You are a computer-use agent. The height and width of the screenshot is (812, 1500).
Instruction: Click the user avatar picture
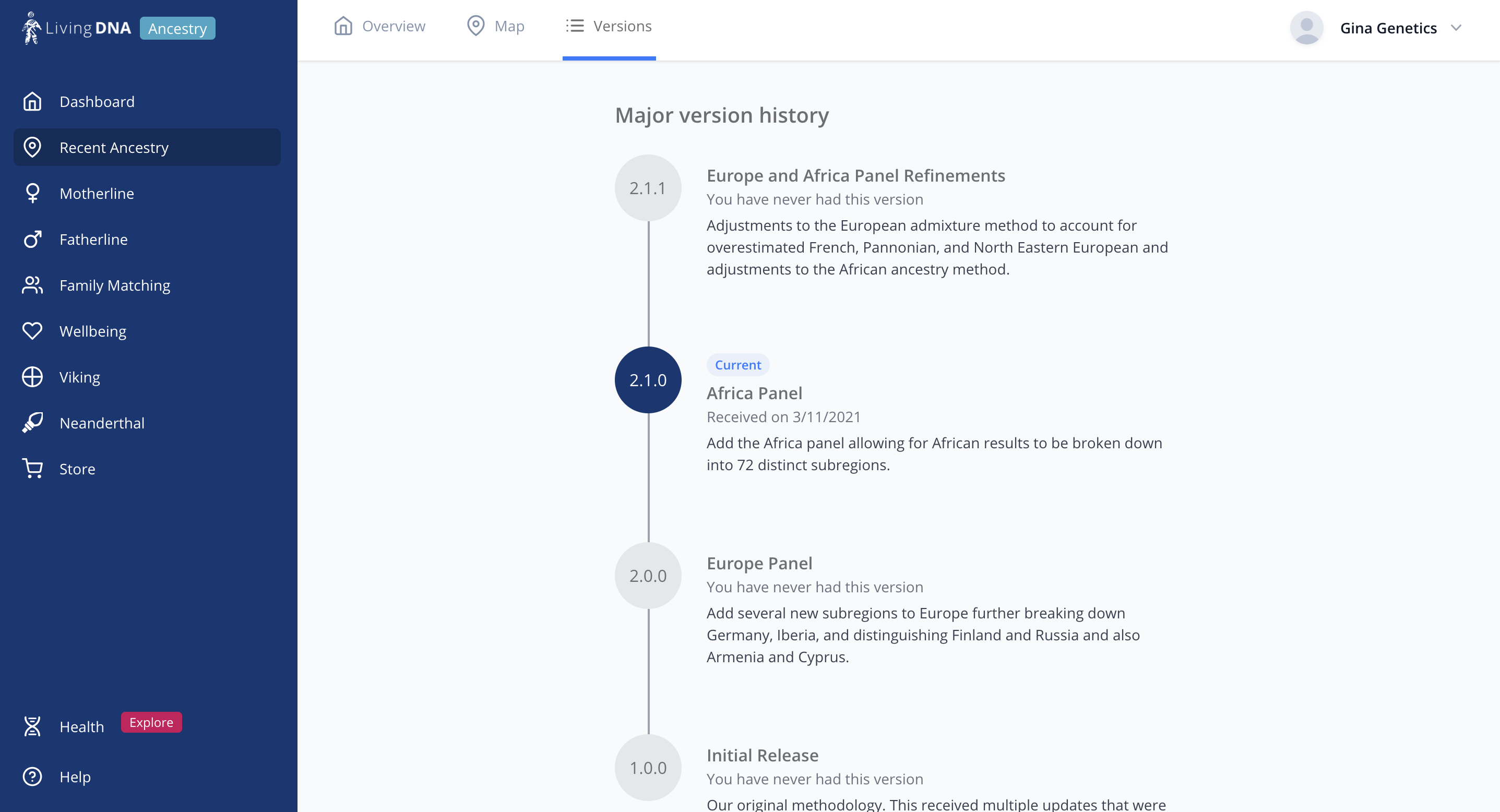pyautogui.click(x=1307, y=28)
